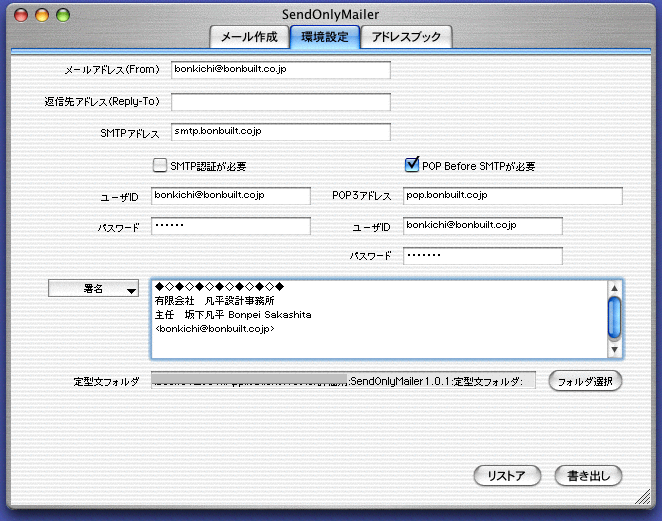The width and height of the screenshot is (662, 521).
Task: Click the 有限会社 凡平設計事務所 signature line
Action: 214,301
